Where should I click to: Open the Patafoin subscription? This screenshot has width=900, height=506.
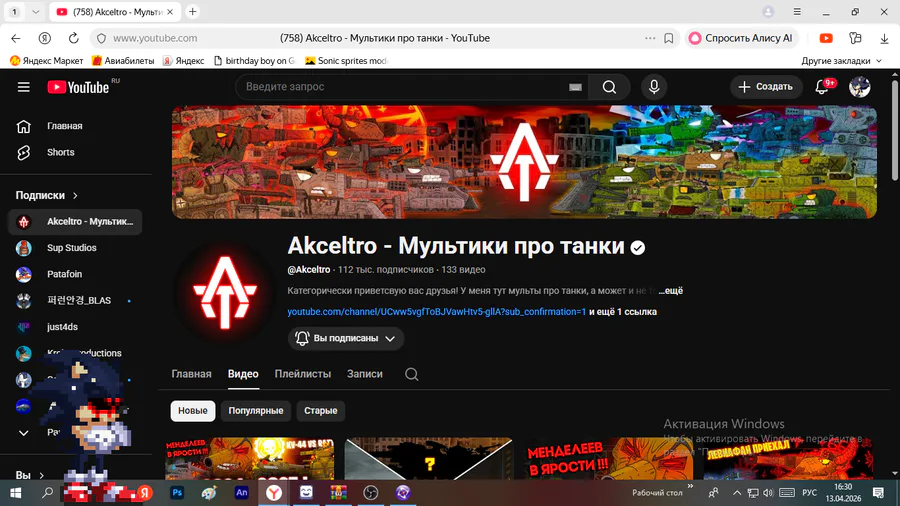pos(75,275)
